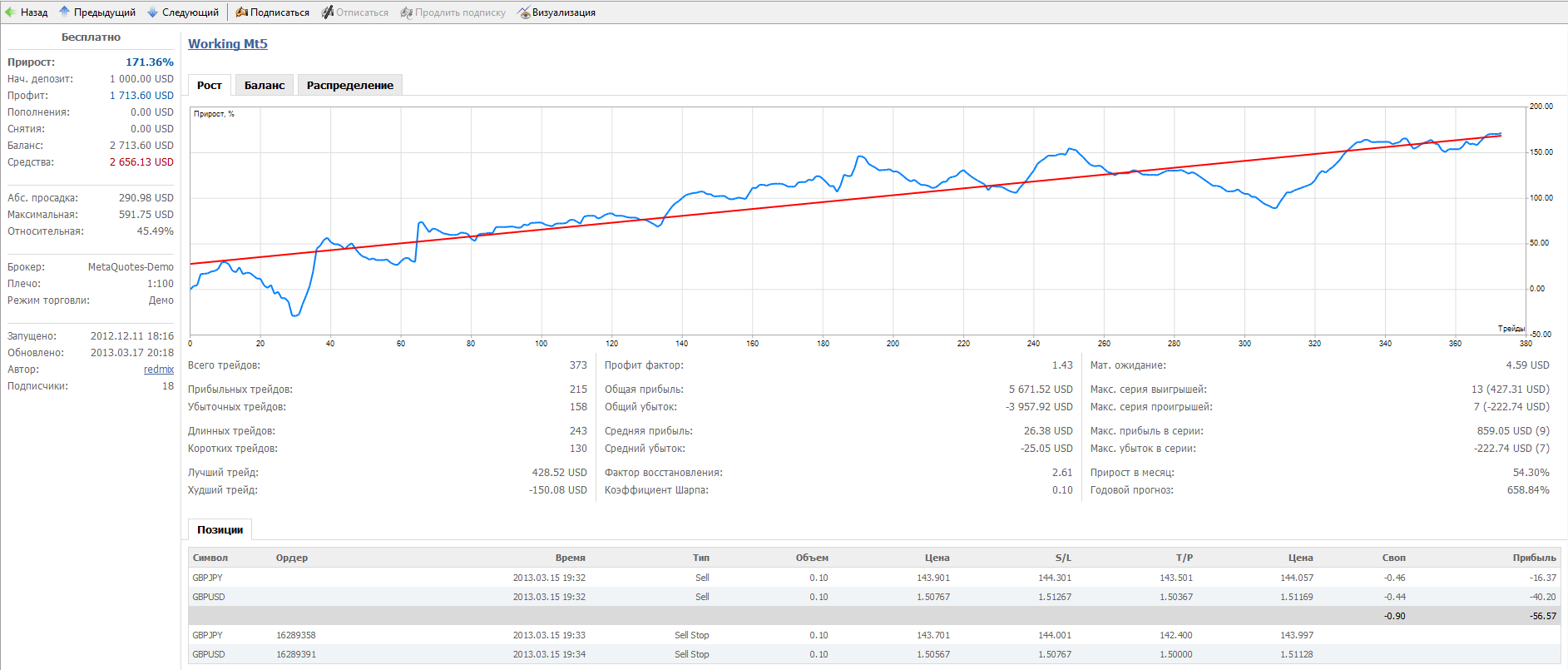Image resolution: width=1568 pixels, height=670 pixels.
Task: Open author redmix profile link
Action: tap(158, 370)
